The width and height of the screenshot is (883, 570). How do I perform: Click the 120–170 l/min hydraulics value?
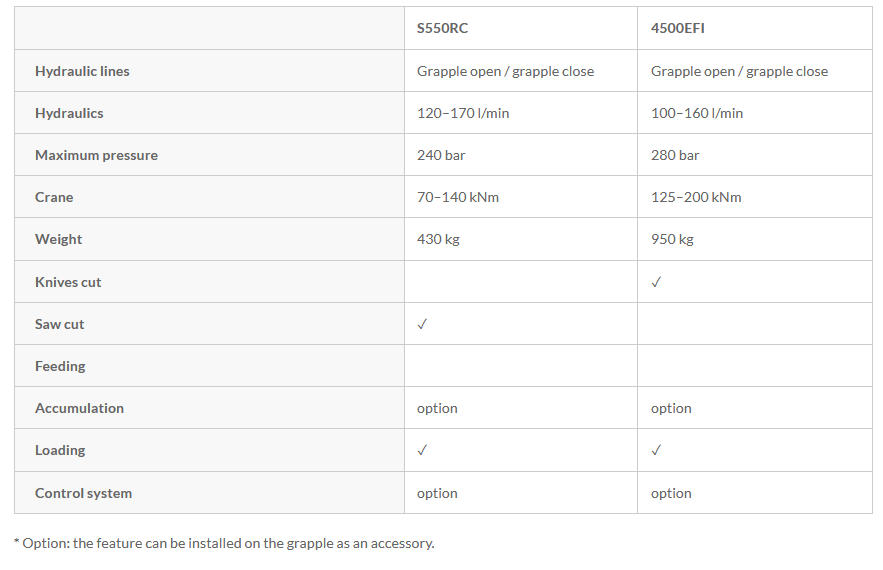(x=463, y=113)
